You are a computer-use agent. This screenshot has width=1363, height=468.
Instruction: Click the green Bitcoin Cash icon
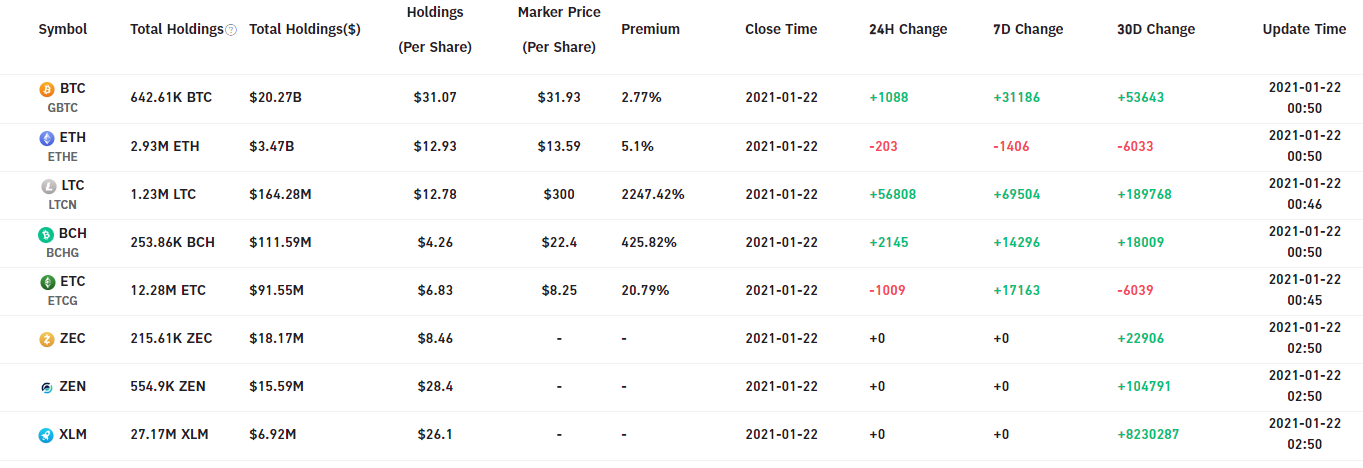tap(47, 234)
